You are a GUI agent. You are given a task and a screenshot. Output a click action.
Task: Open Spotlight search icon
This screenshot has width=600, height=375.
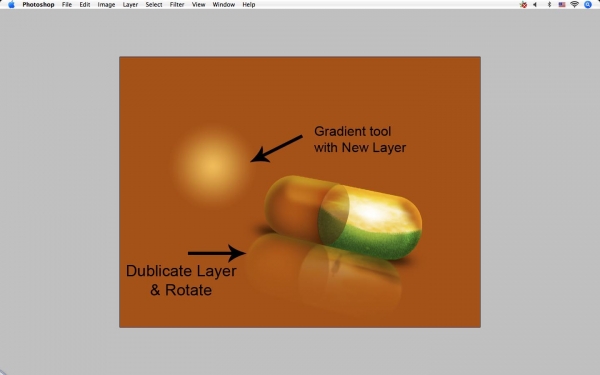click(588, 5)
